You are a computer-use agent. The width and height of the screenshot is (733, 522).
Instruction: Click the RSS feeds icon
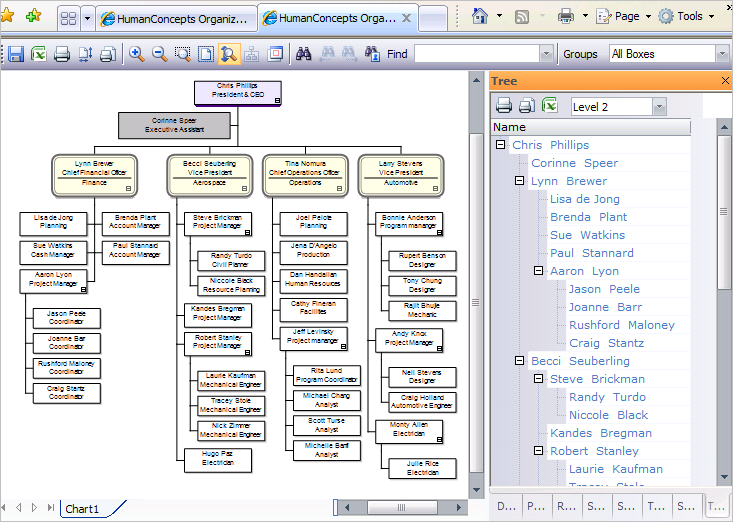pyautogui.click(x=522, y=17)
